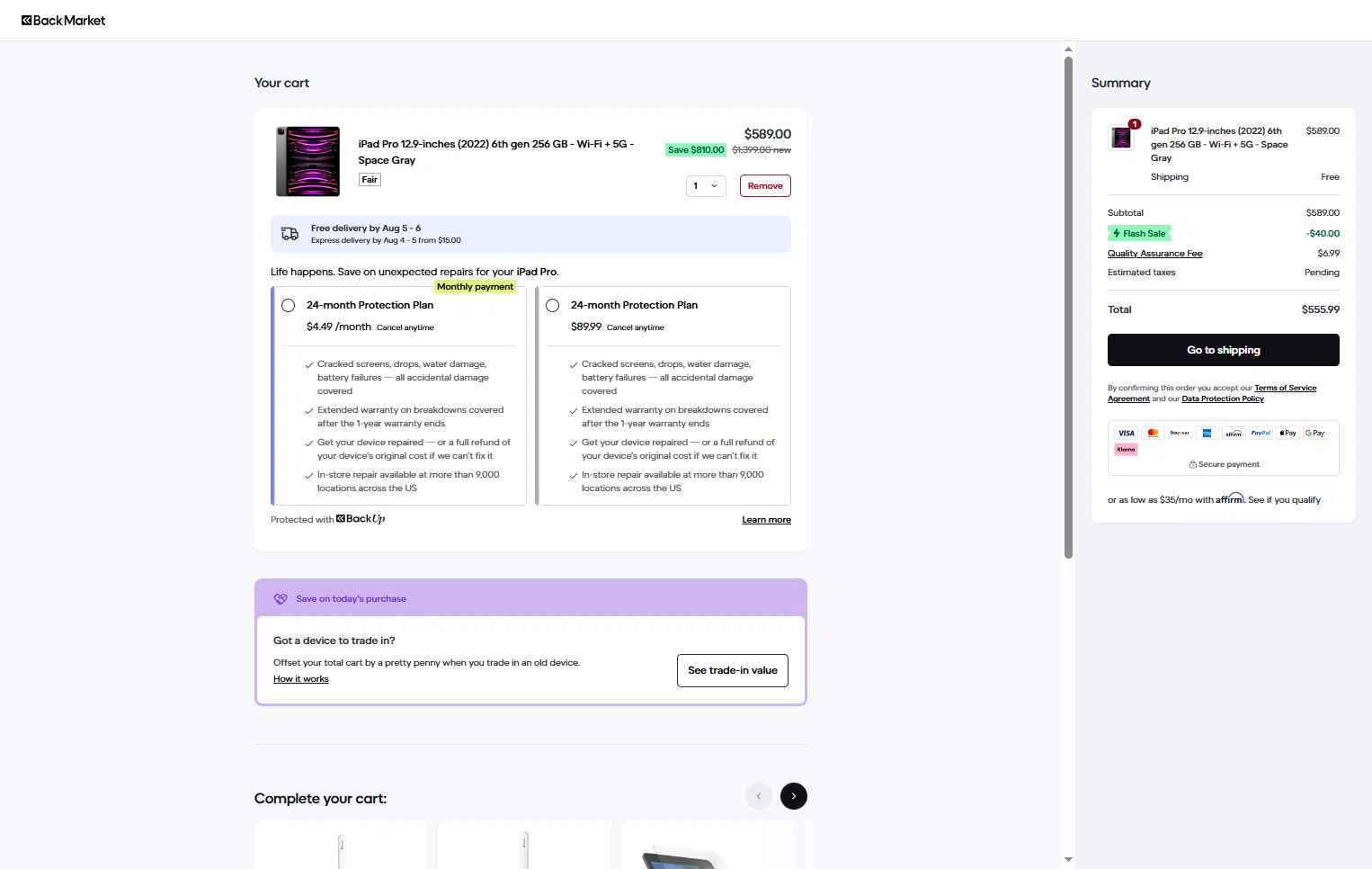Click the Secure payment lock icon
1372x869 pixels.
click(x=1193, y=464)
